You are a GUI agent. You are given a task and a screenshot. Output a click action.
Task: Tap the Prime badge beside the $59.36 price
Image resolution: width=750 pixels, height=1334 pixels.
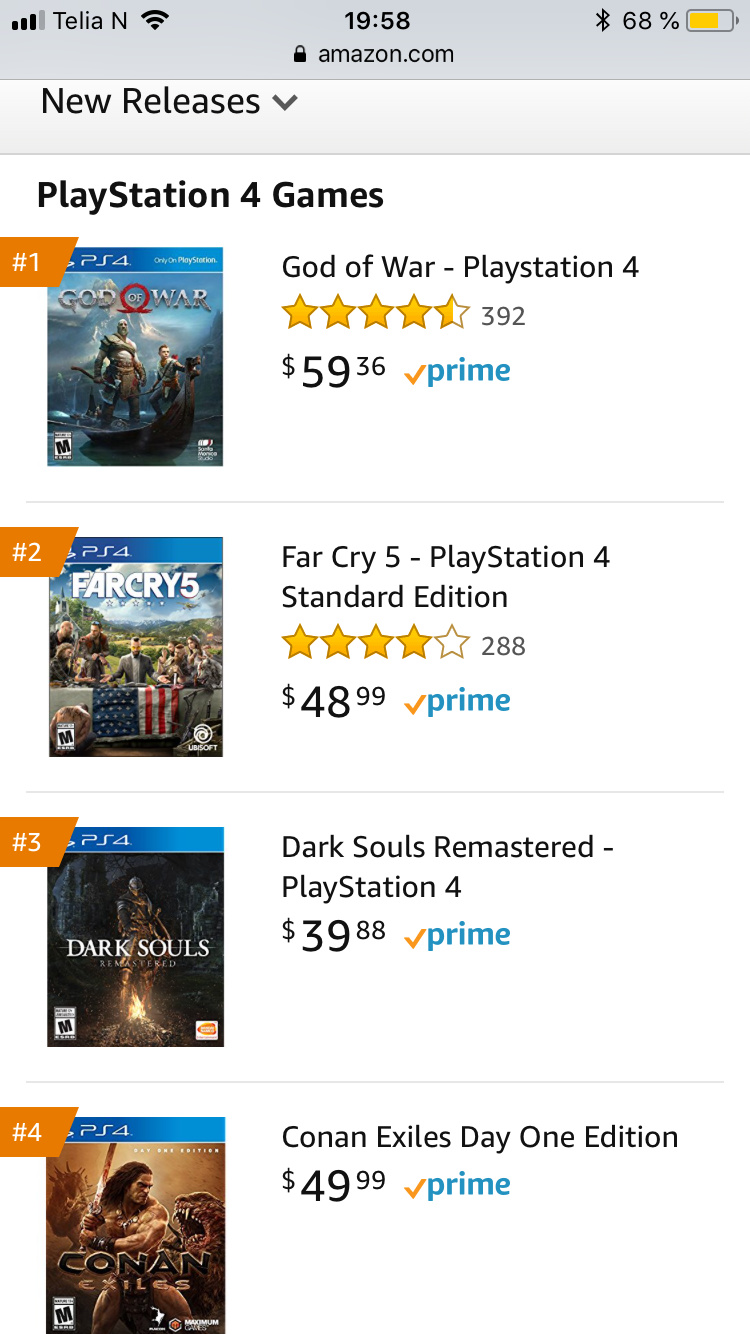tap(457, 372)
